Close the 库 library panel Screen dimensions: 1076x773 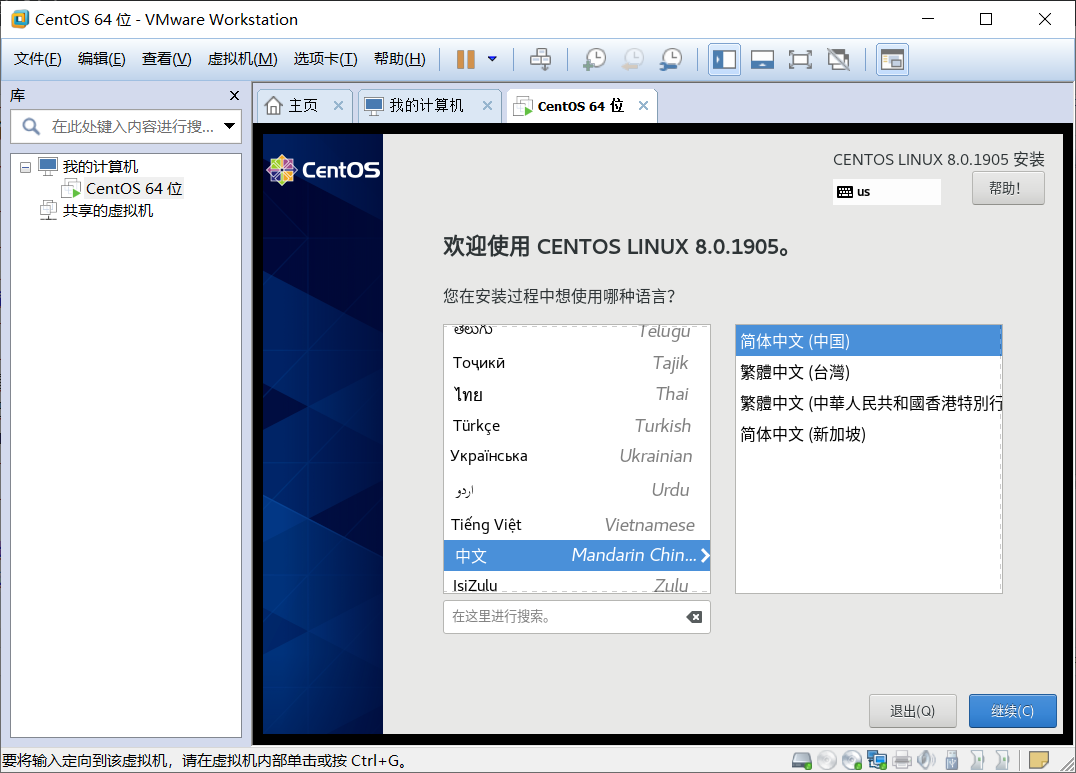234,95
